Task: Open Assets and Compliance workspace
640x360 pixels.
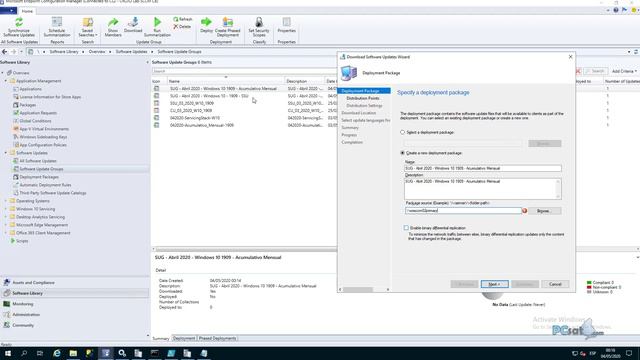Action: click(75, 282)
